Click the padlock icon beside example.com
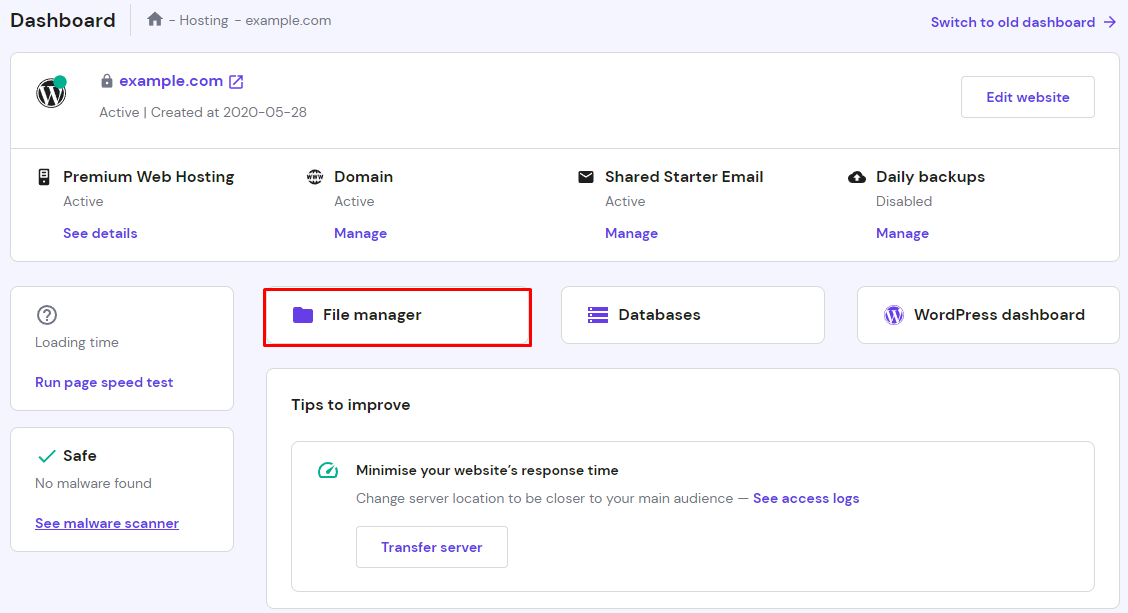Screen dimensions: 1128x613 click(x=105, y=80)
